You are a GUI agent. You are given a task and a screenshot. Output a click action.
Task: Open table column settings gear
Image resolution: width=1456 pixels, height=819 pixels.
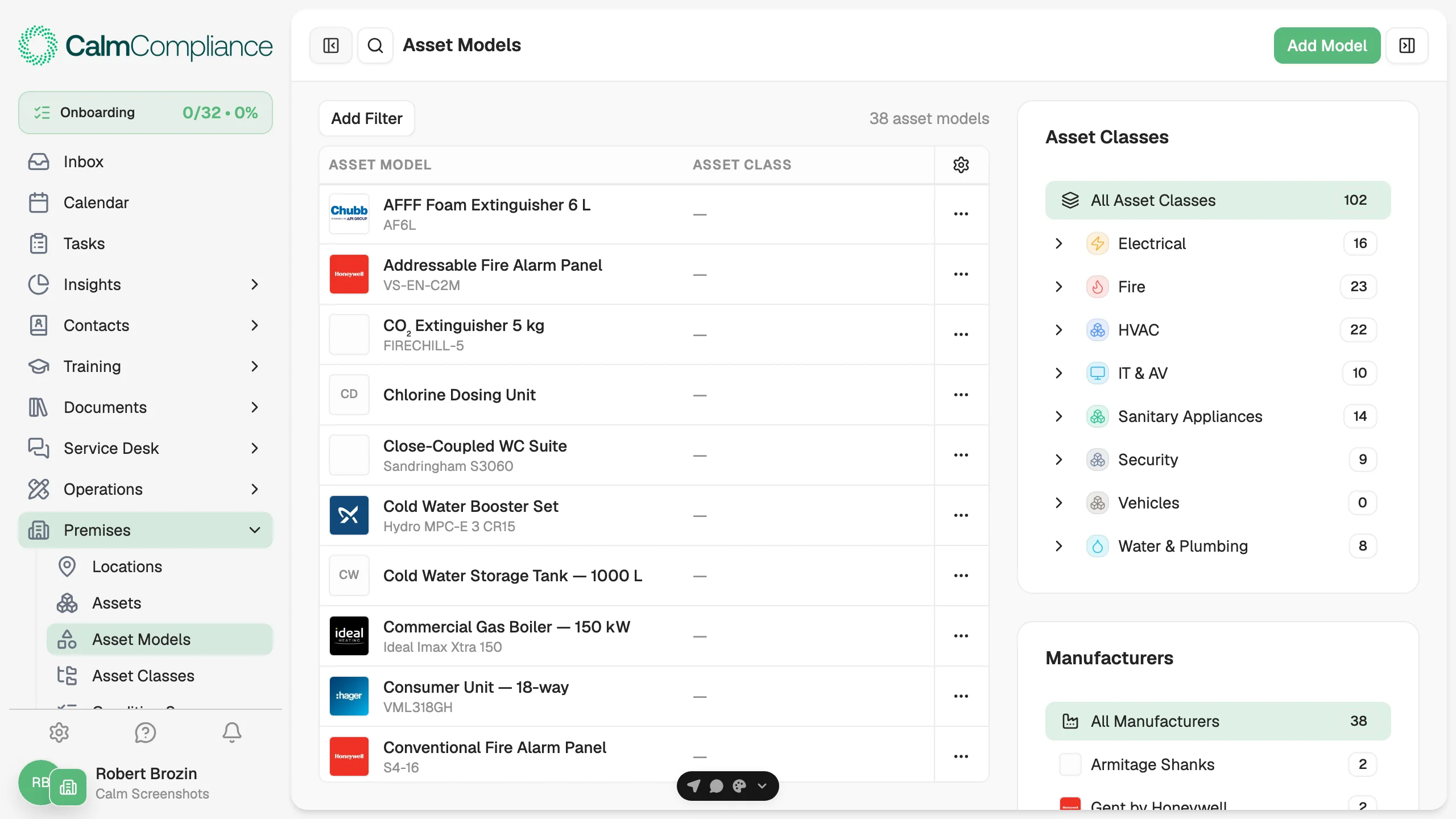pyautogui.click(x=961, y=165)
